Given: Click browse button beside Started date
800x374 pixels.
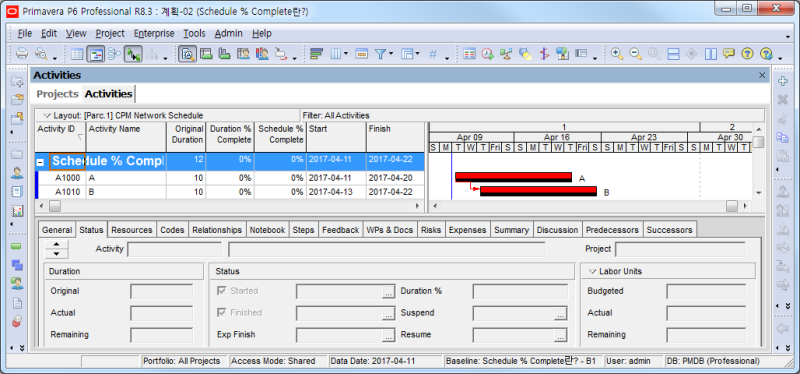Looking at the screenshot, I should tap(389, 293).
